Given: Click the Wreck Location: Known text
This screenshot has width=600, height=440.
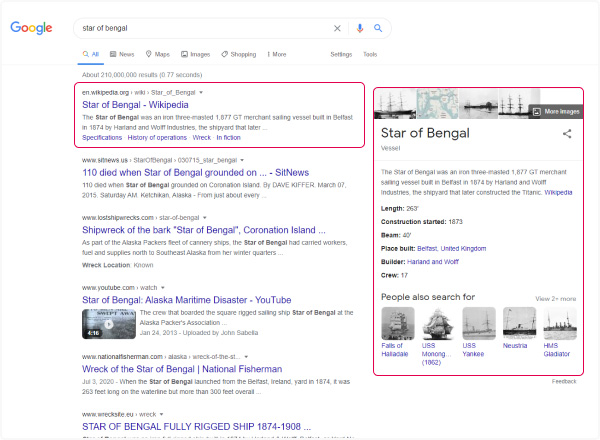Looking at the screenshot, I should tap(117, 265).
